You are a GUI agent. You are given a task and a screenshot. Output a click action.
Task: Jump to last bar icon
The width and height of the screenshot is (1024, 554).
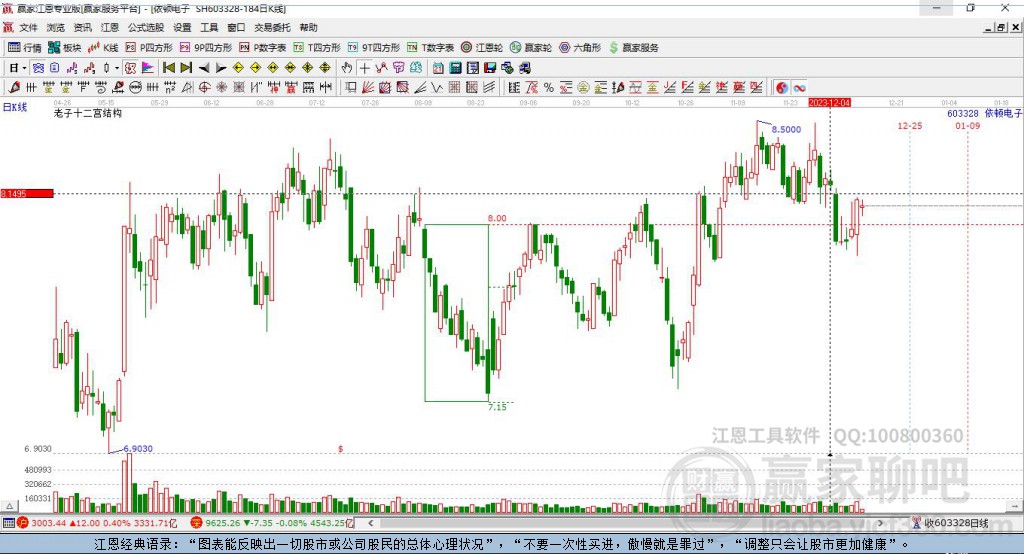tap(186, 68)
